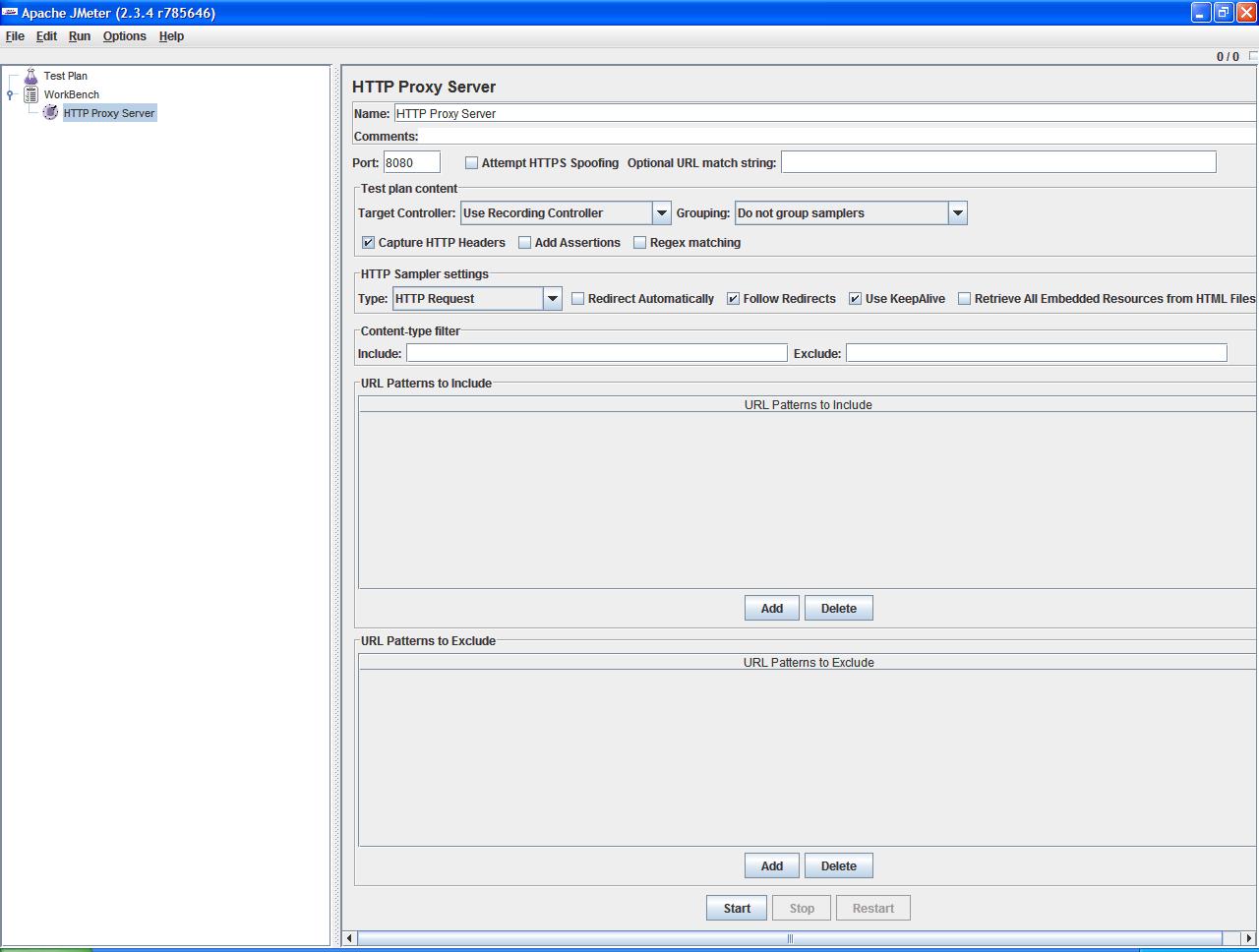Viewport: 1259px width, 952px height.
Task: Click the HTTP Proxy Server panel heading
Action: [424, 87]
